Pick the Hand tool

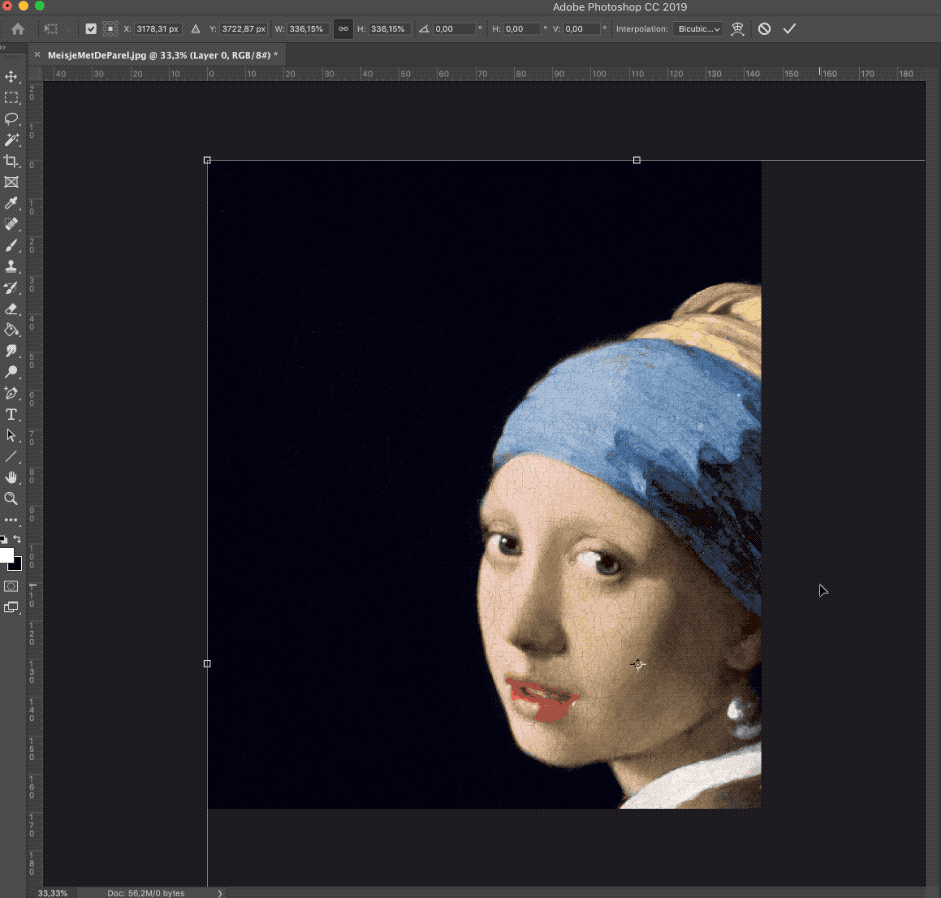[x=12, y=477]
